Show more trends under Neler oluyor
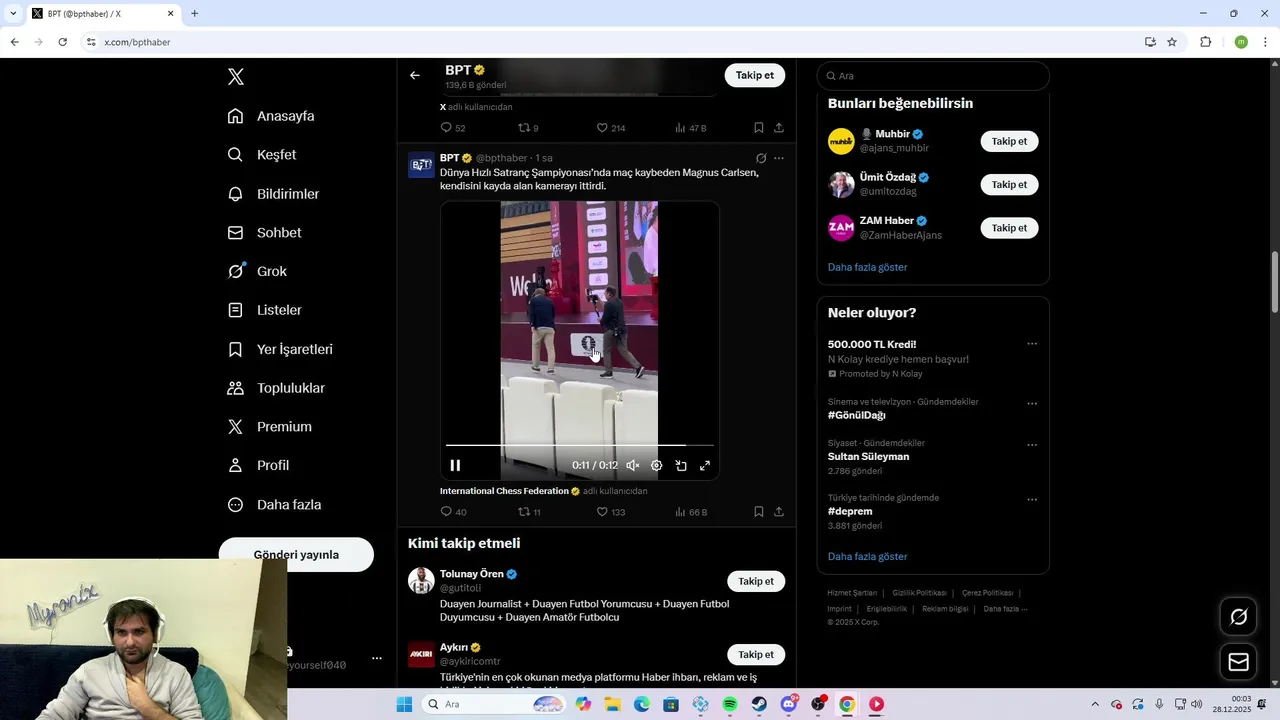The height and width of the screenshot is (720, 1280). [867, 556]
